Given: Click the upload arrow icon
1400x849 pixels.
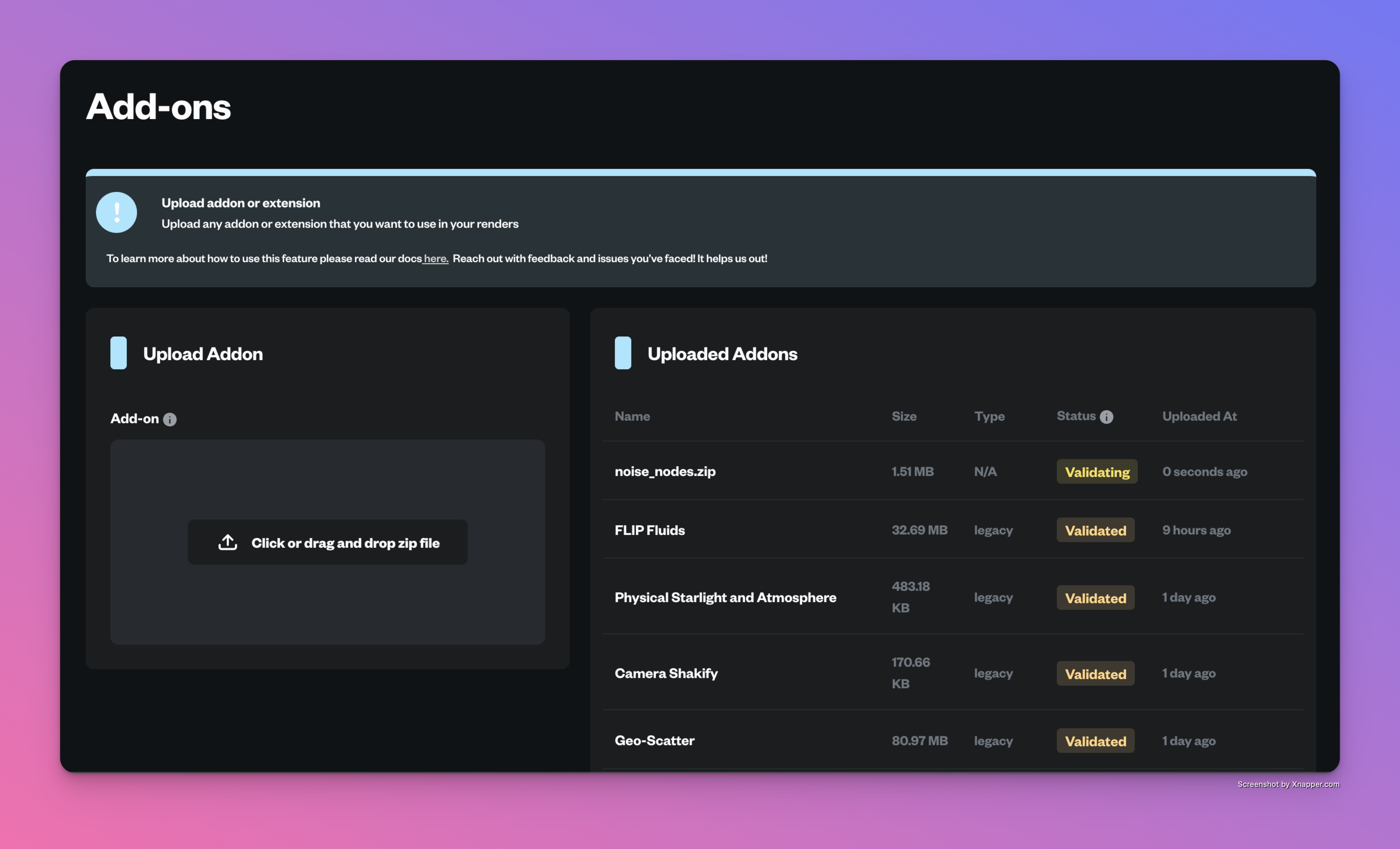Looking at the screenshot, I should 228,542.
